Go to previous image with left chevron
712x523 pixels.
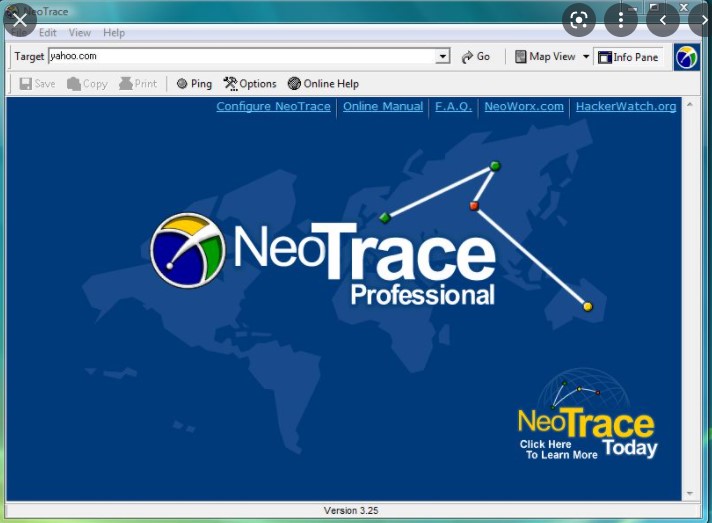(663, 20)
